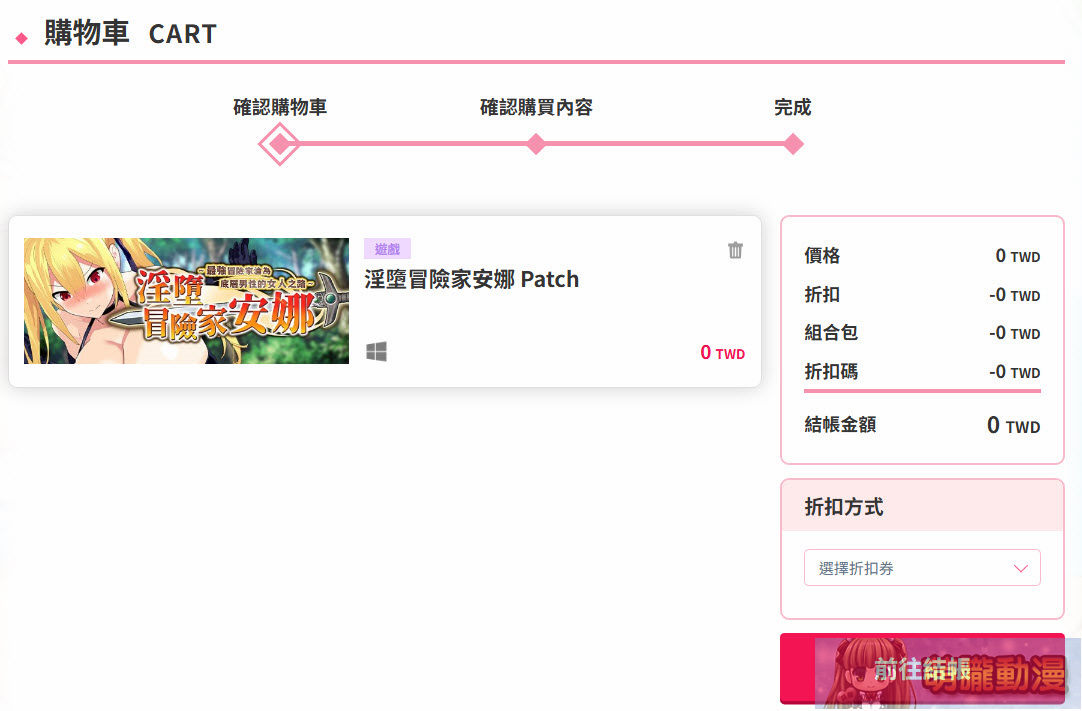The height and width of the screenshot is (711, 1082).
Task: Click the 購物車 CART page heading
Action: coord(130,33)
